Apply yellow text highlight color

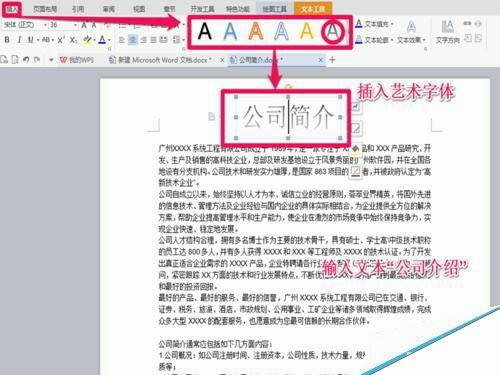87,40
